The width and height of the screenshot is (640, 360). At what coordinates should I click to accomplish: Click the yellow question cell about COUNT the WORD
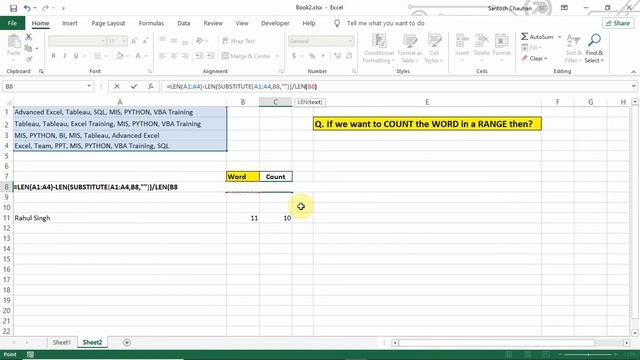tap(427, 124)
